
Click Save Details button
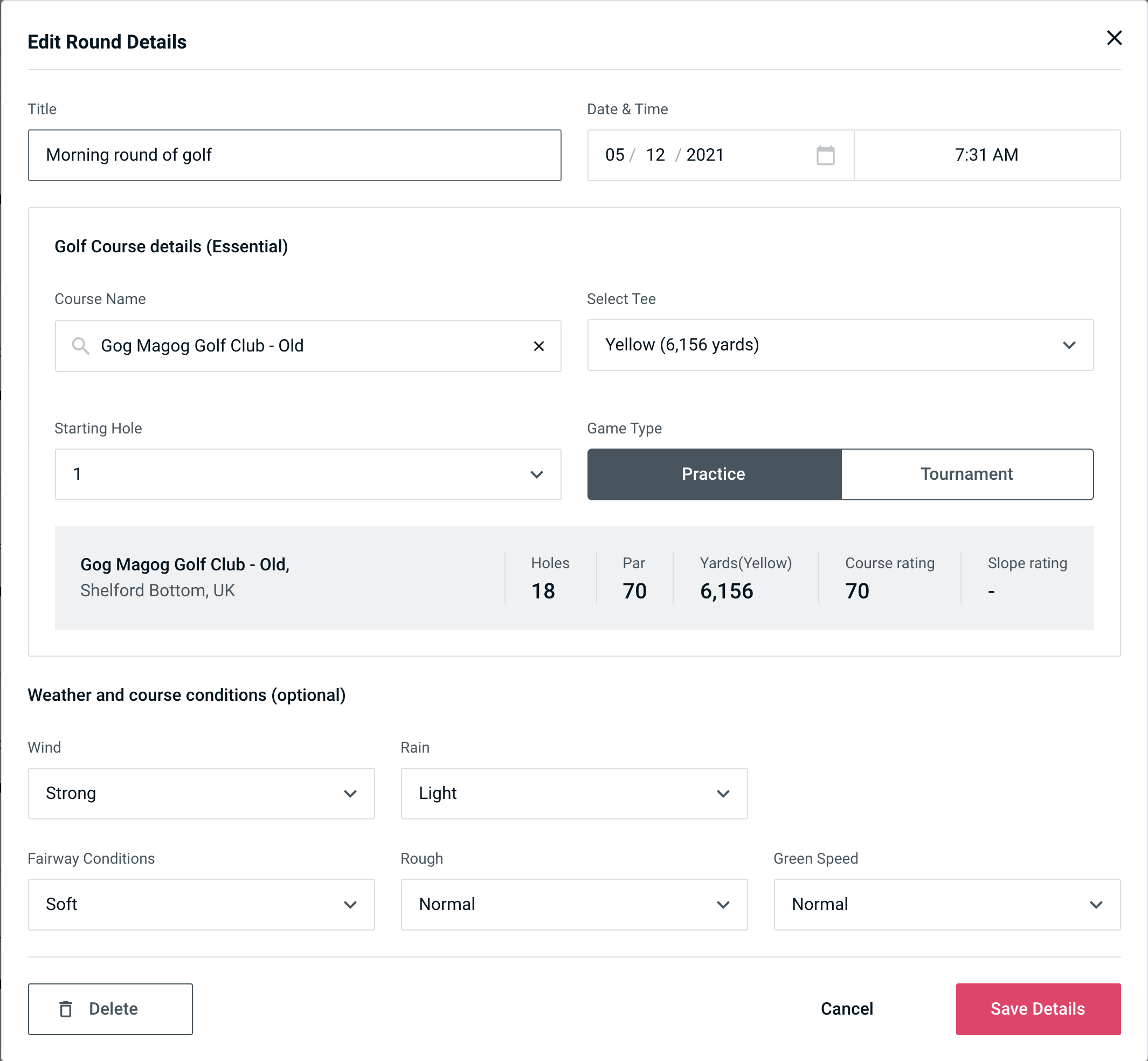[x=1037, y=1009]
